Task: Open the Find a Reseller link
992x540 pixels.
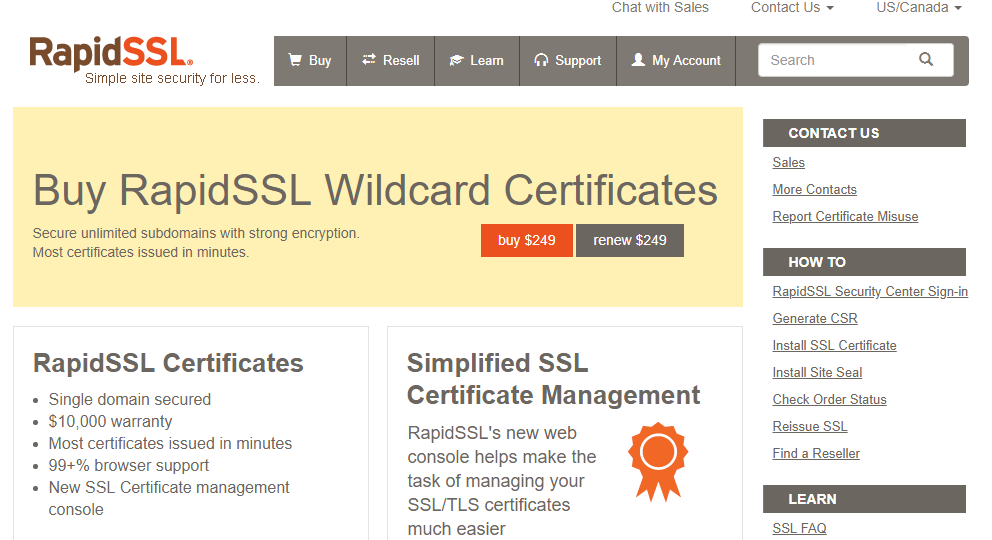Action: tap(816, 453)
